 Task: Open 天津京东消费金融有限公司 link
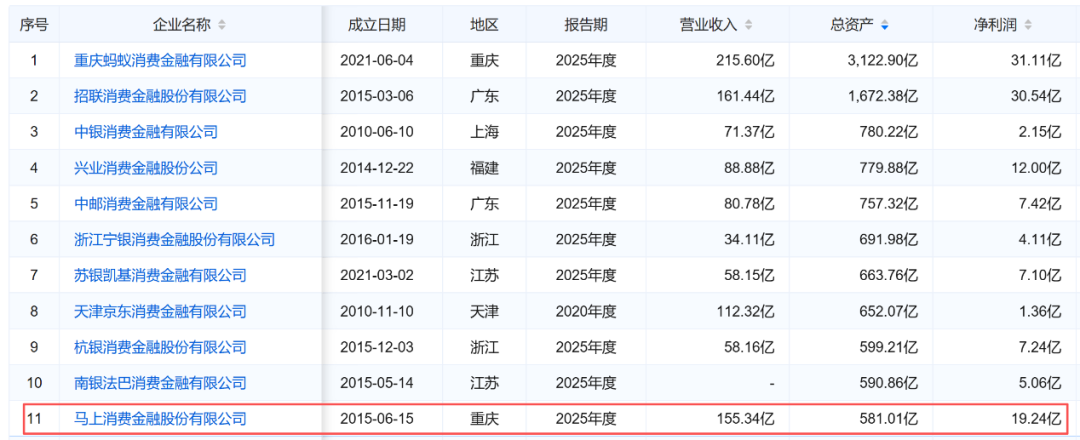(x=160, y=311)
